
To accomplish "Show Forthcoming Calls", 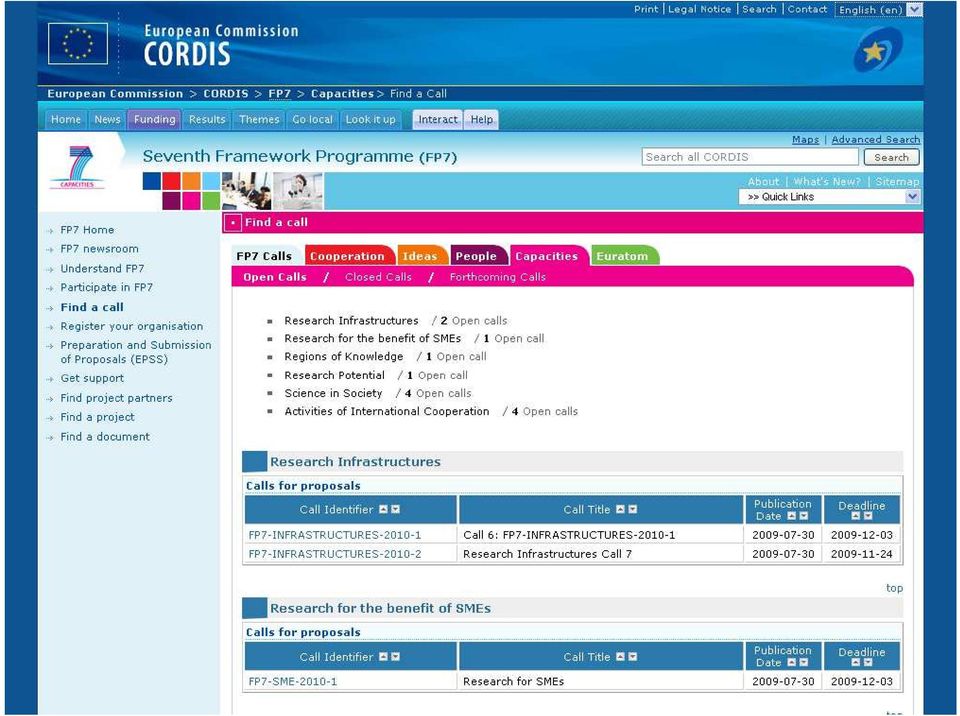I will pyautogui.click(x=498, y=277).
